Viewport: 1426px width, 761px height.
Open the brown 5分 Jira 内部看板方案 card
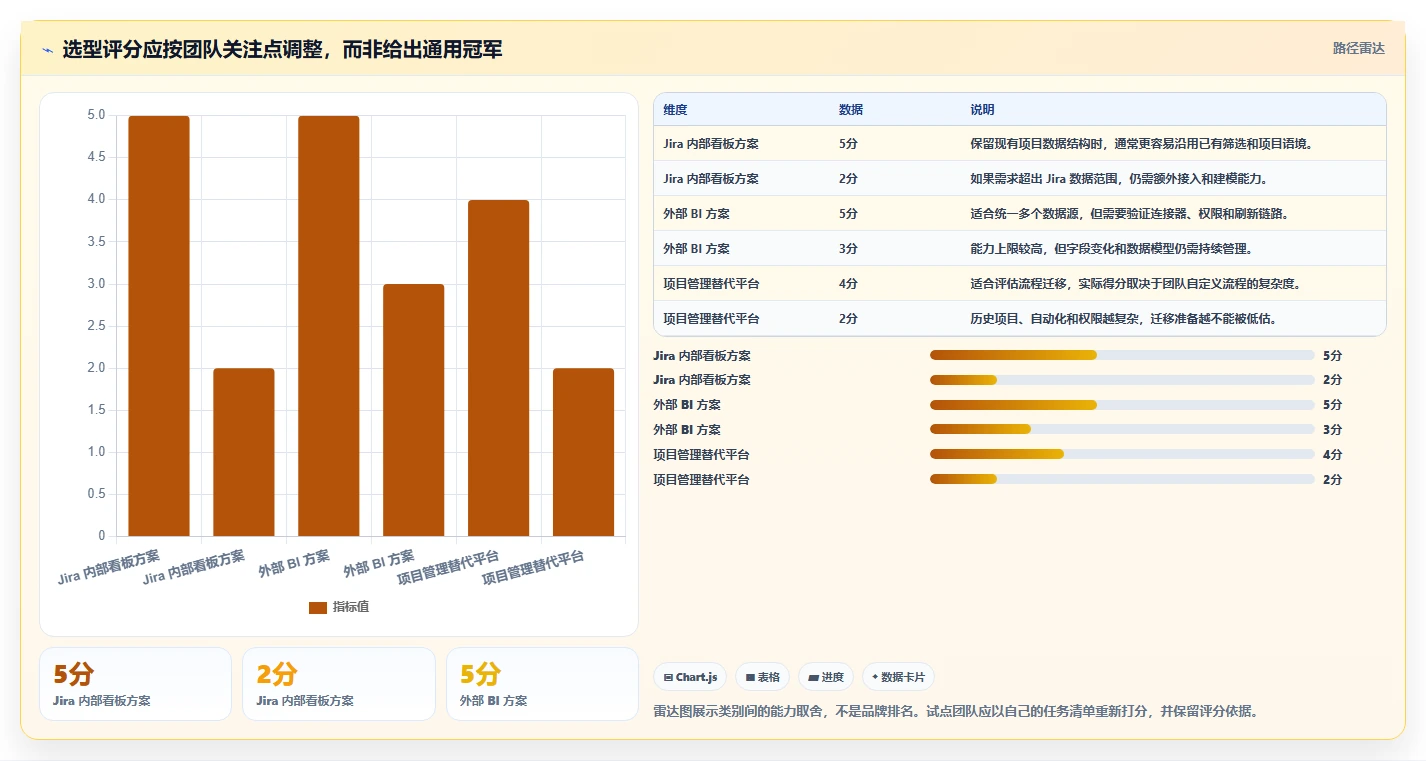click(x=135, y=684)
